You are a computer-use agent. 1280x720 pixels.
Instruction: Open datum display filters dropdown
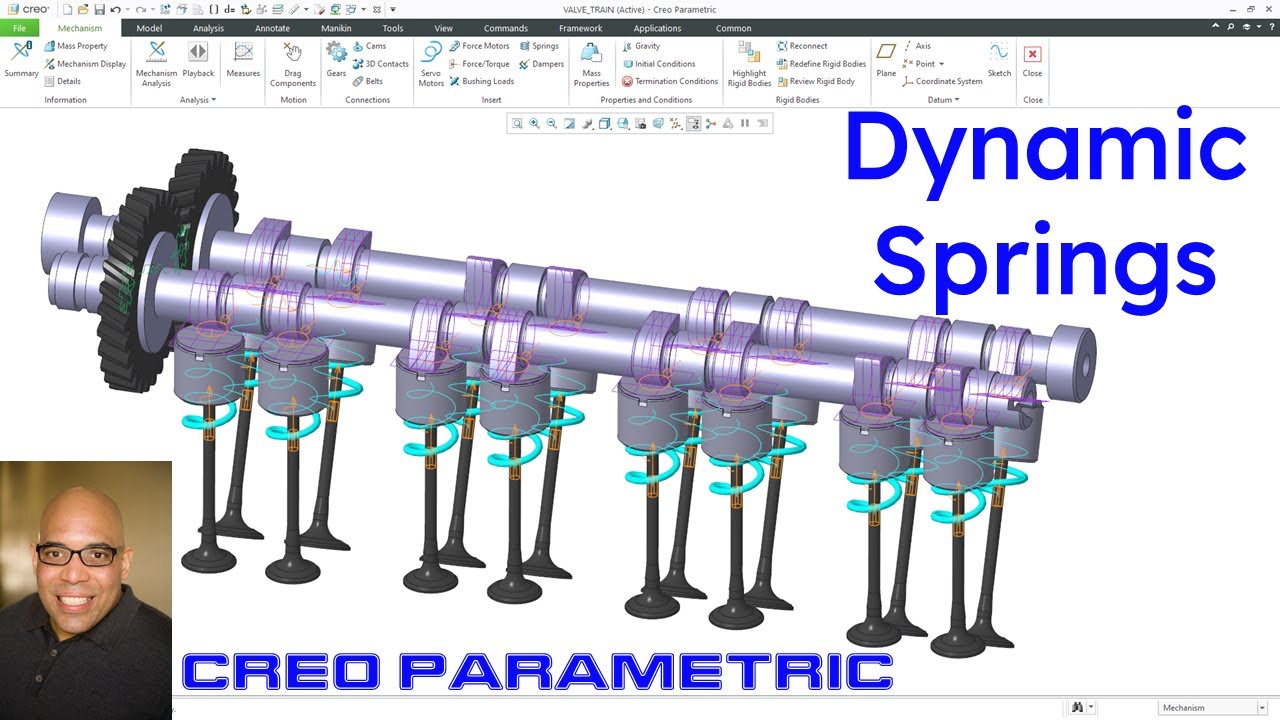676,124
